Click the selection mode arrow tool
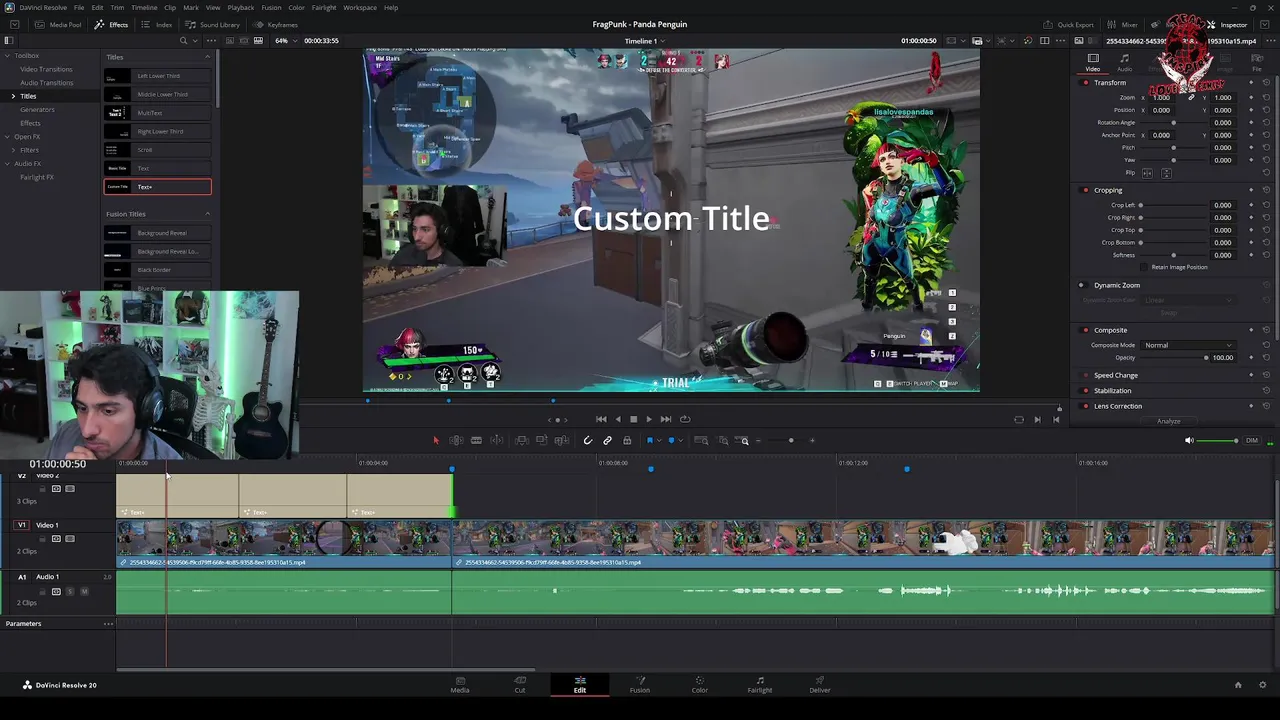This screenshot has width=1280, height=720. (x=435, y=440)
